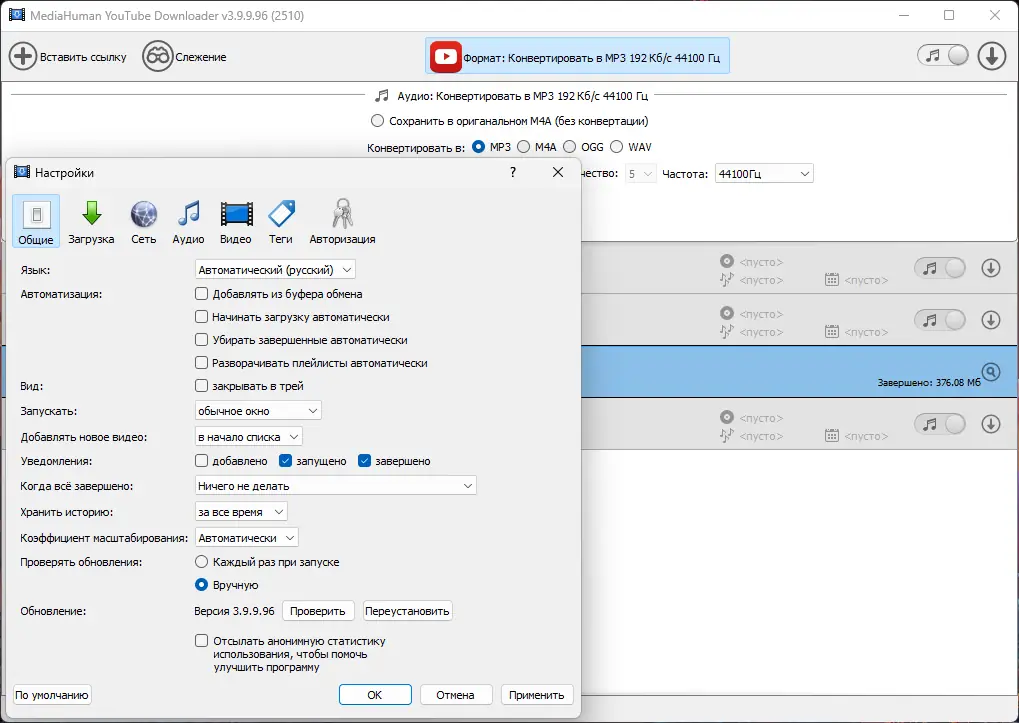Enable the добавлено notification checkbox
Image resolution: width=1019 pixels, height=723 pixels.
point(201,461)
